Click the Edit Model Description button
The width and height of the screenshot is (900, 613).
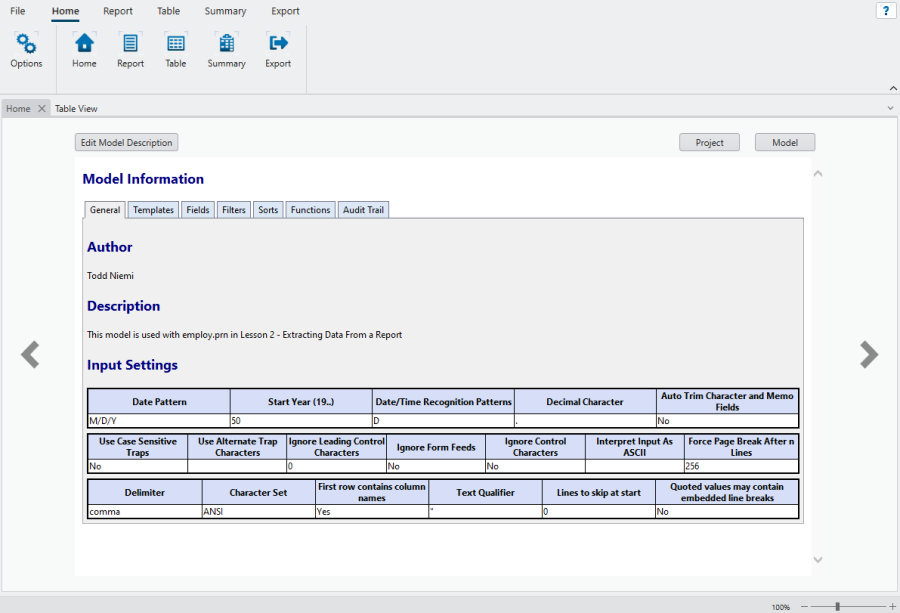[x=127, y=143]
